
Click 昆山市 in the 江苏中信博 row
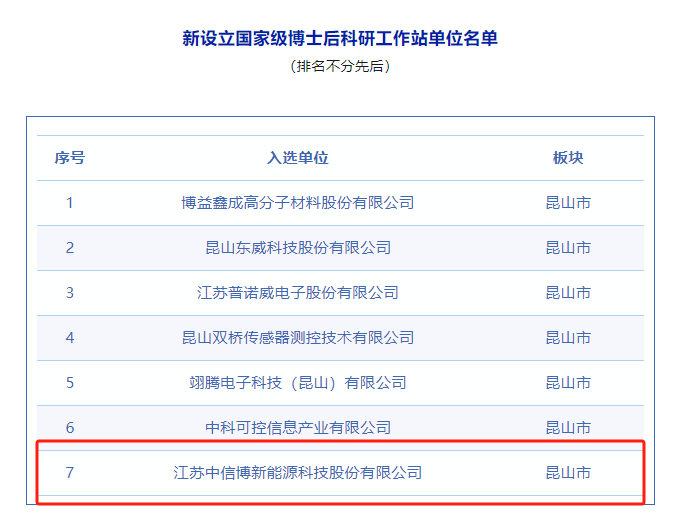pyautogui.click(x=568, y=473)
